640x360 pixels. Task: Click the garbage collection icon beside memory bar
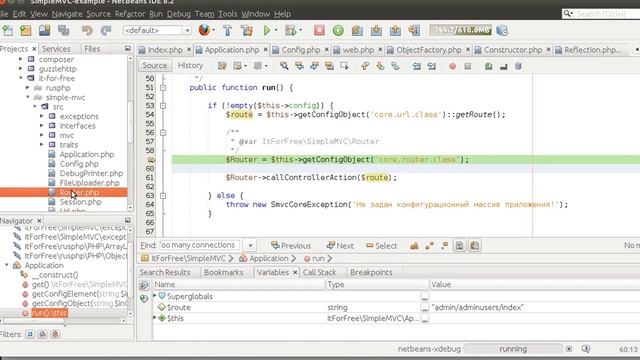click(x=502, y=30)
